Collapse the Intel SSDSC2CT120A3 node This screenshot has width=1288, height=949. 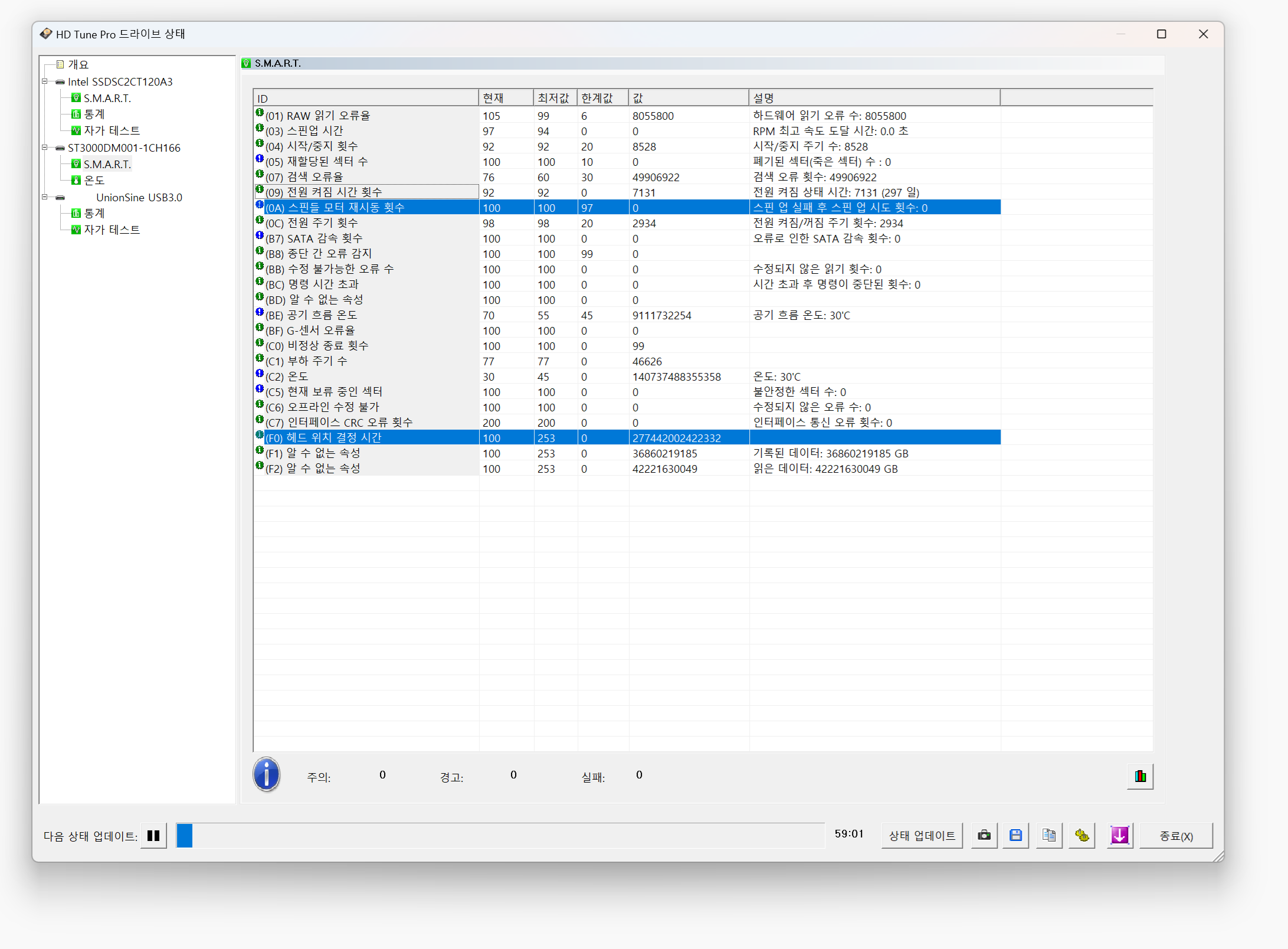[x=44, y=81]
